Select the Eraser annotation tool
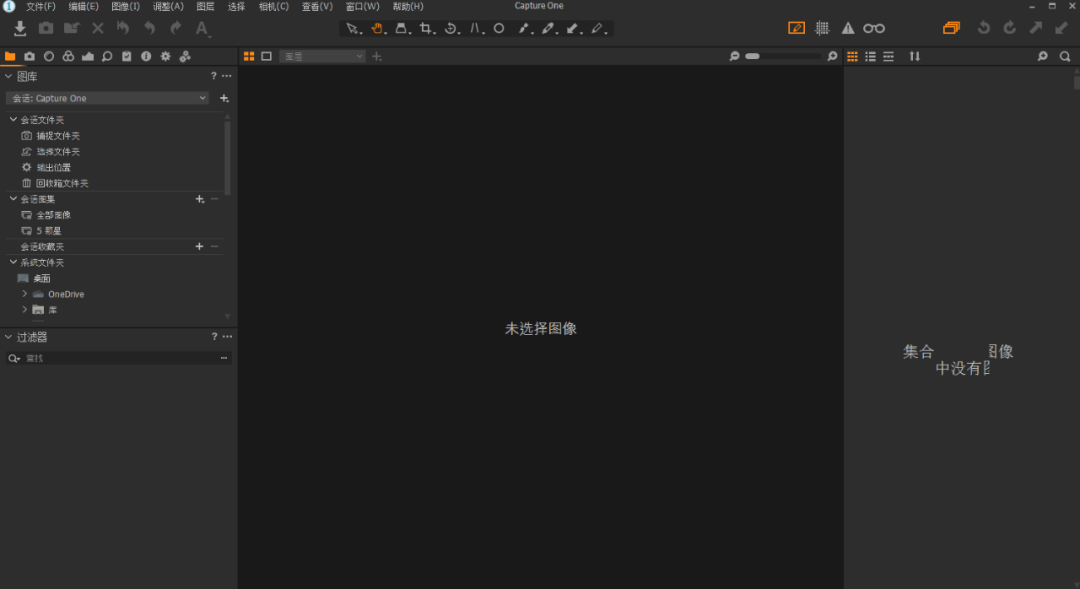This screenshot has height=589, width=1080. (x=598, y=28)
